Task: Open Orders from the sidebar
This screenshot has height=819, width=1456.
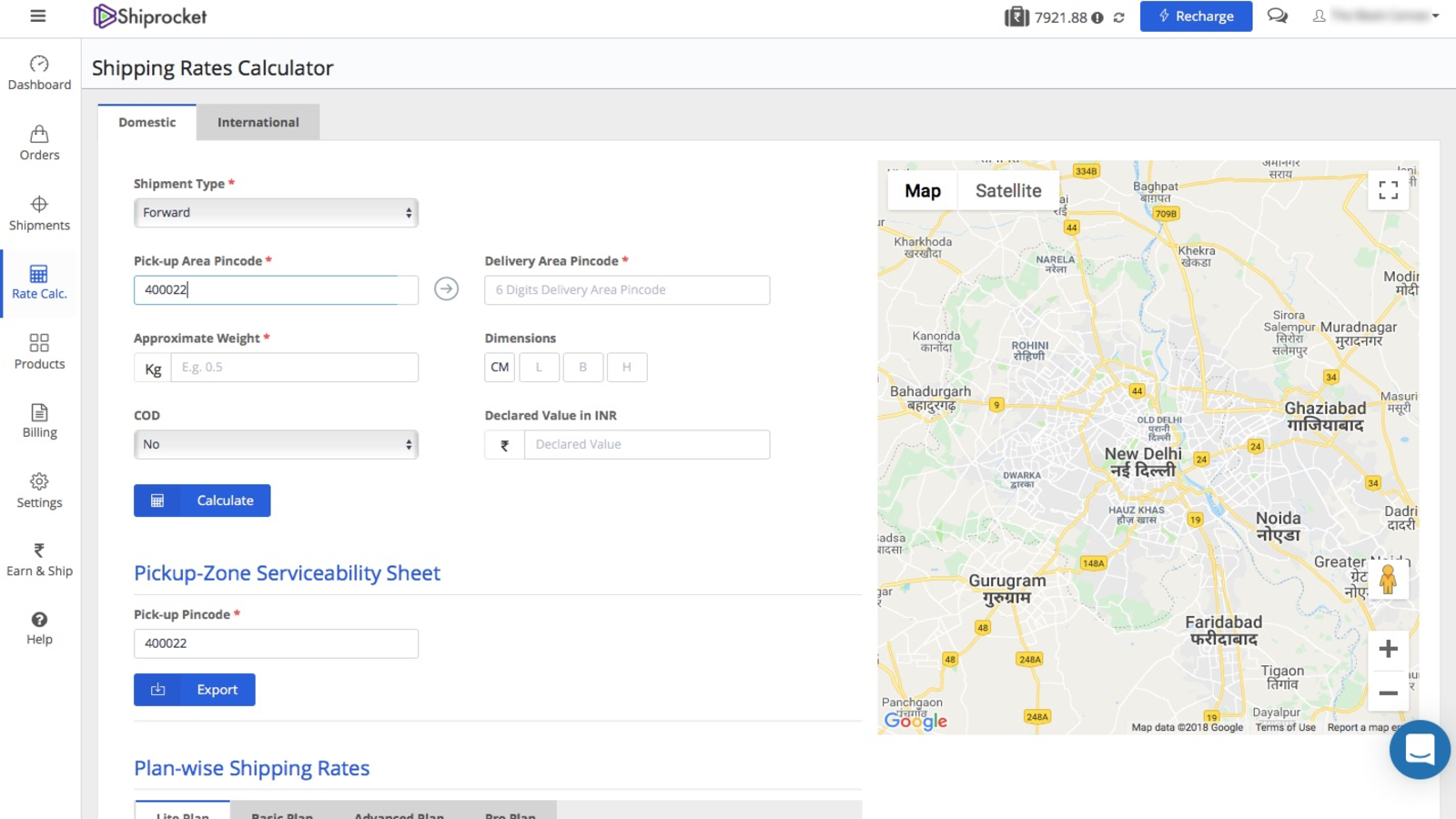Action: tap(39, 143)
